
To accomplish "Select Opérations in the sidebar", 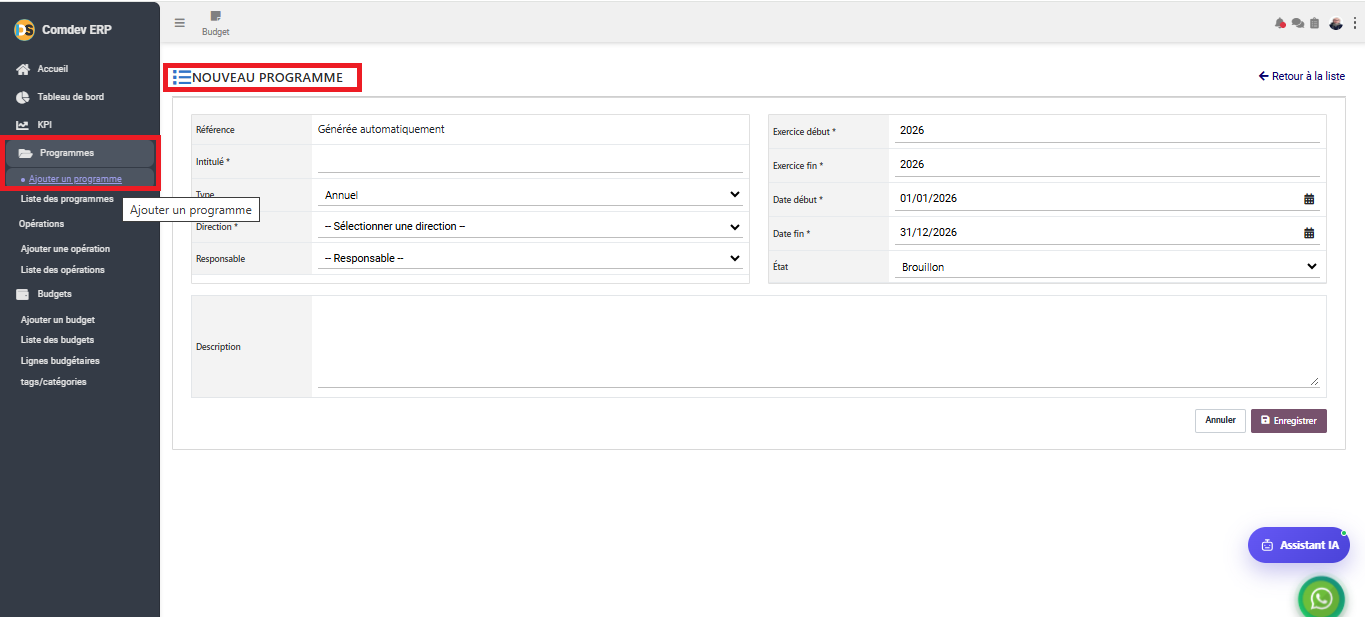I will point(41,224).
